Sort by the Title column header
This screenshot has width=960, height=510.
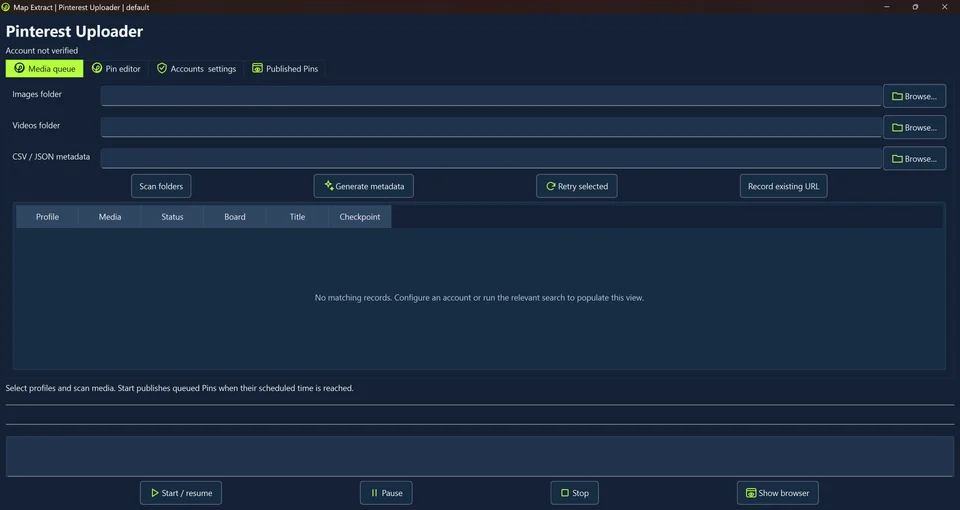tap(297, 217)
